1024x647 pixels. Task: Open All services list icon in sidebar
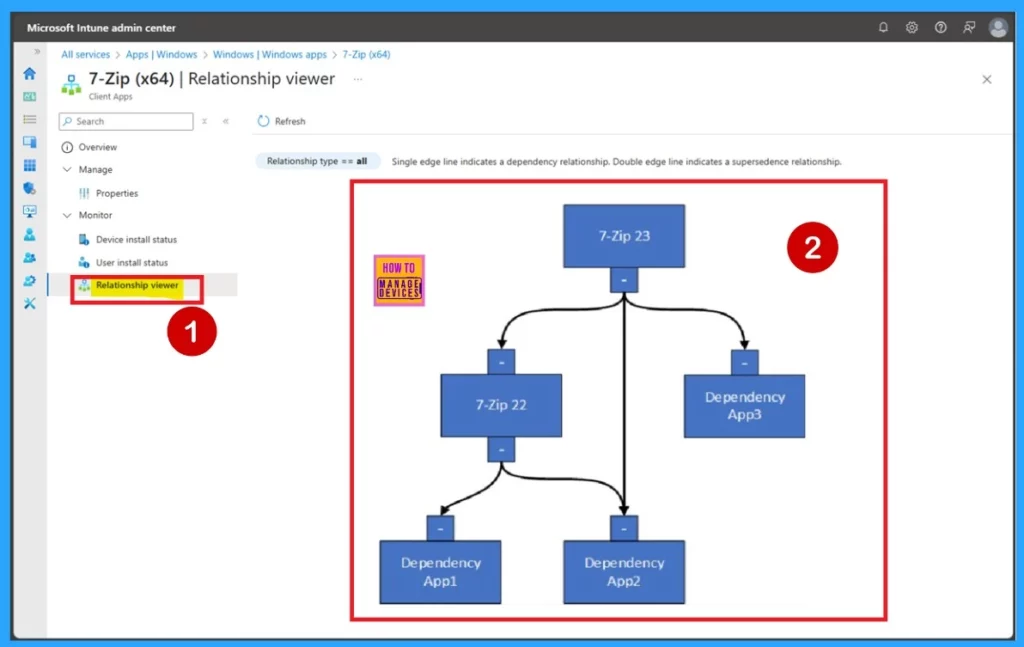click(x=29, y=119)
